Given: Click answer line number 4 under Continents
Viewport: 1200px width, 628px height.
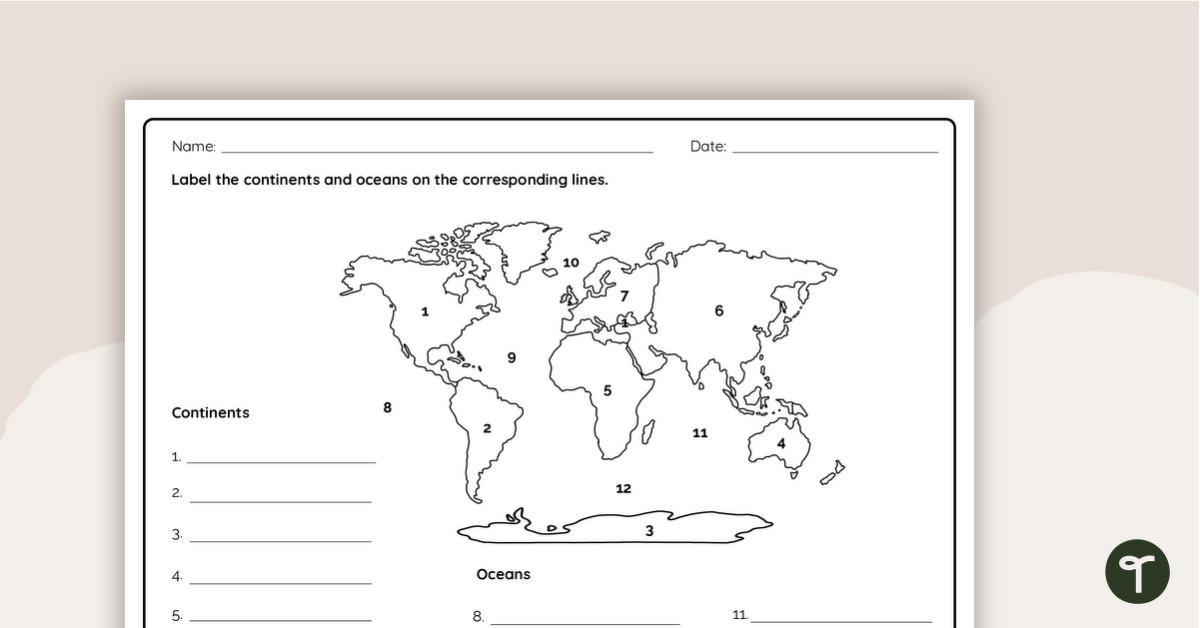Looking at the screenshot, I should (280, 582).
